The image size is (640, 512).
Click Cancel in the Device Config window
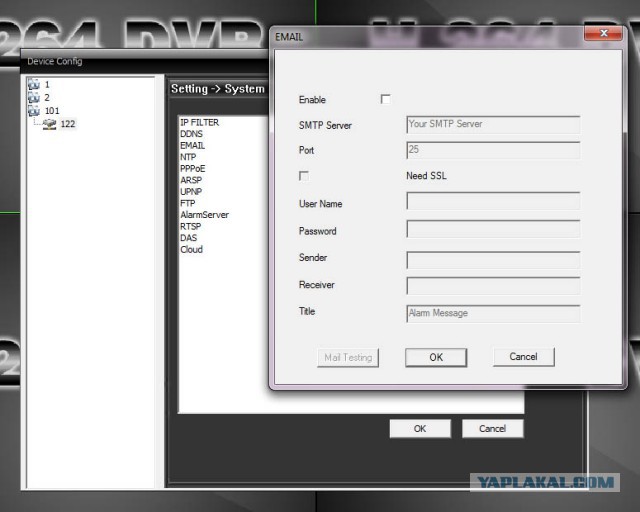(493, 429)
